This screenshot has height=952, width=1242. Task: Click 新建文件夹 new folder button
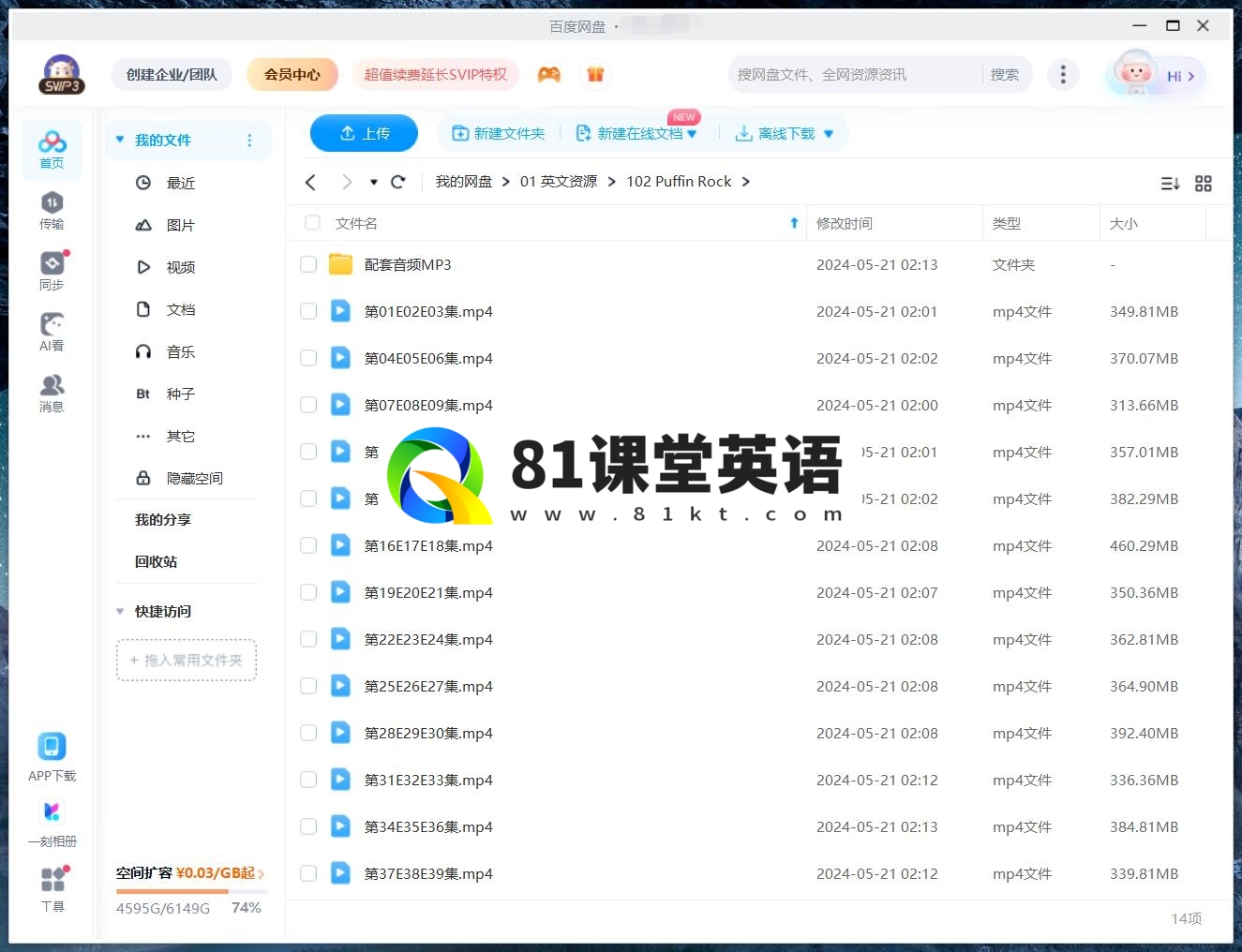click(499, 134)
